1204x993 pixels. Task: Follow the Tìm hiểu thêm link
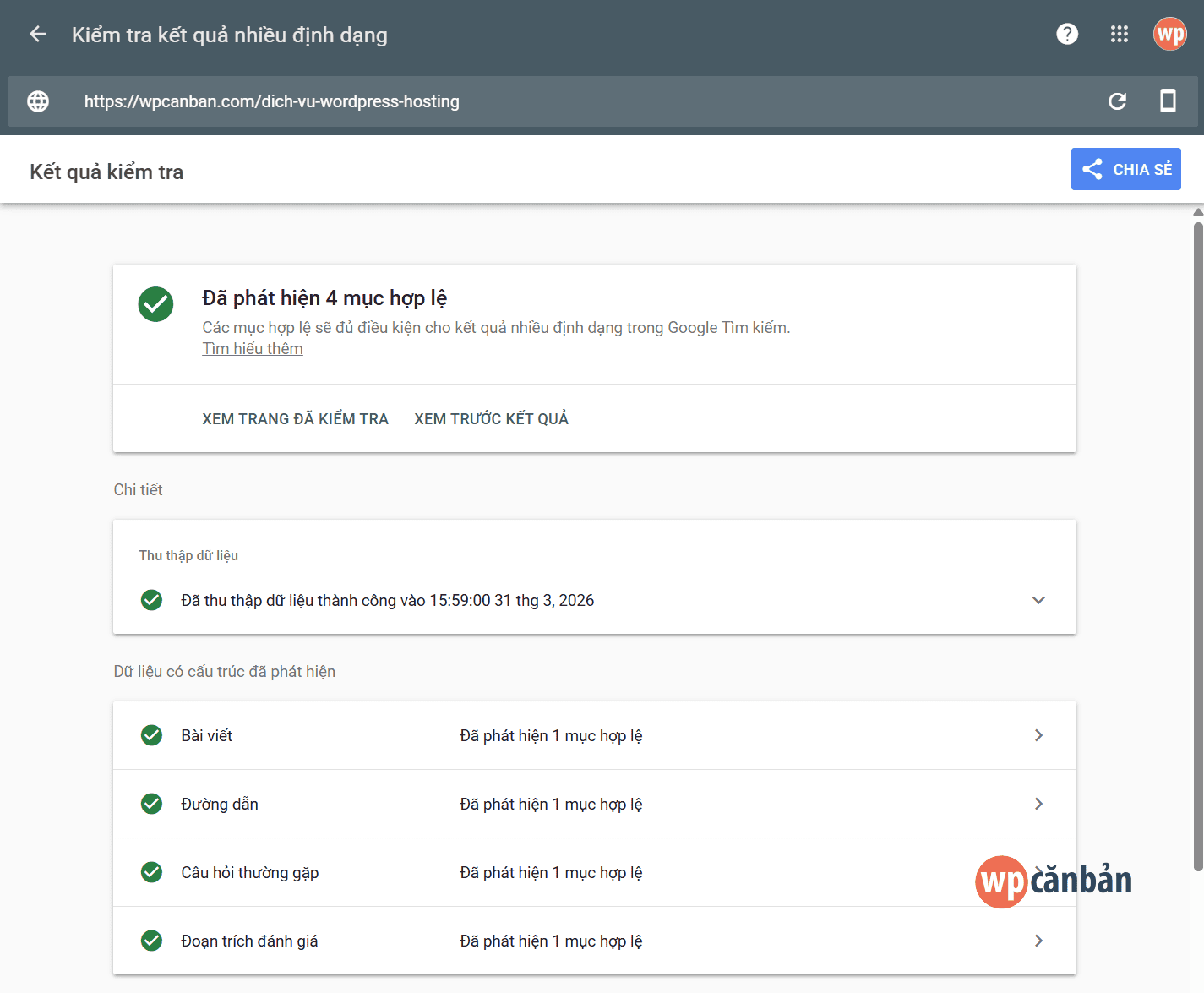point(252,349)
